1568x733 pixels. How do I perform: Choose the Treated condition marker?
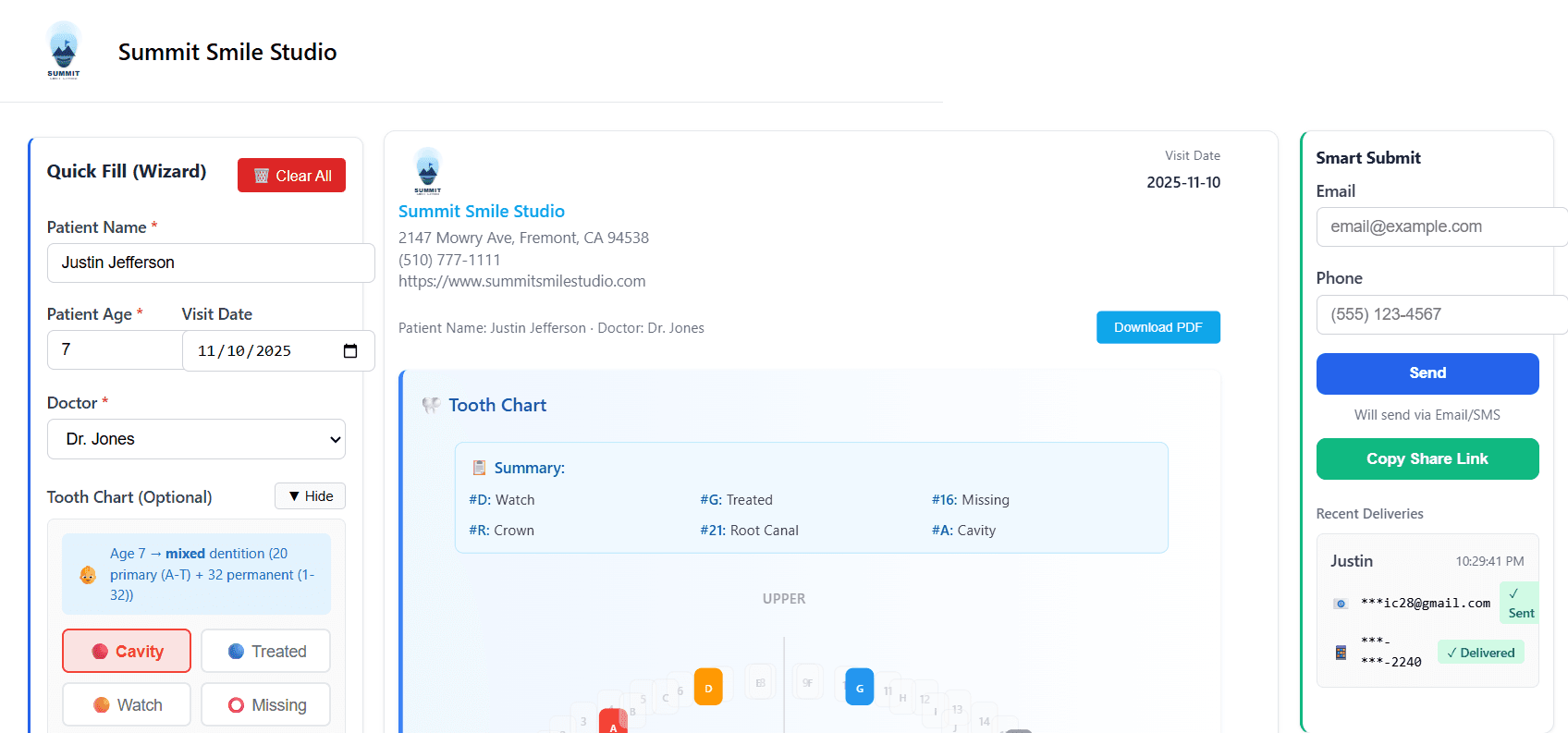point(266,651)
